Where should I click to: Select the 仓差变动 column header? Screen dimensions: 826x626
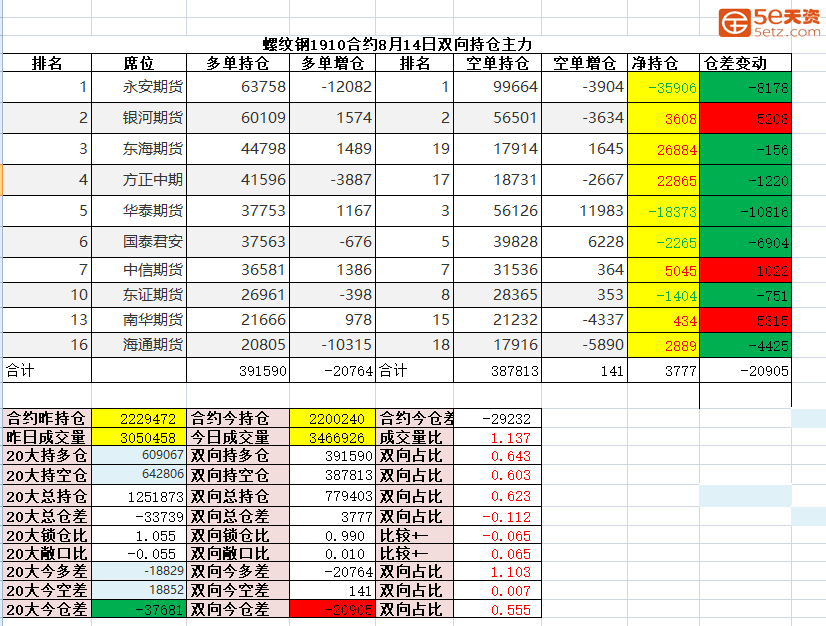point(745,63)
